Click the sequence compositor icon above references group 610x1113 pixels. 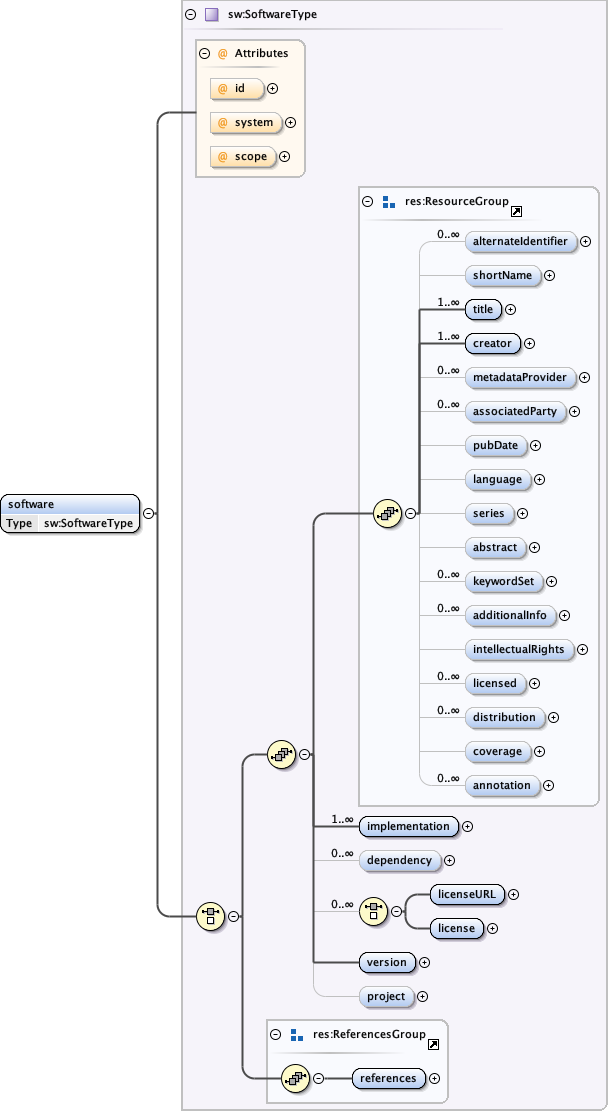(x=281, y=755)
